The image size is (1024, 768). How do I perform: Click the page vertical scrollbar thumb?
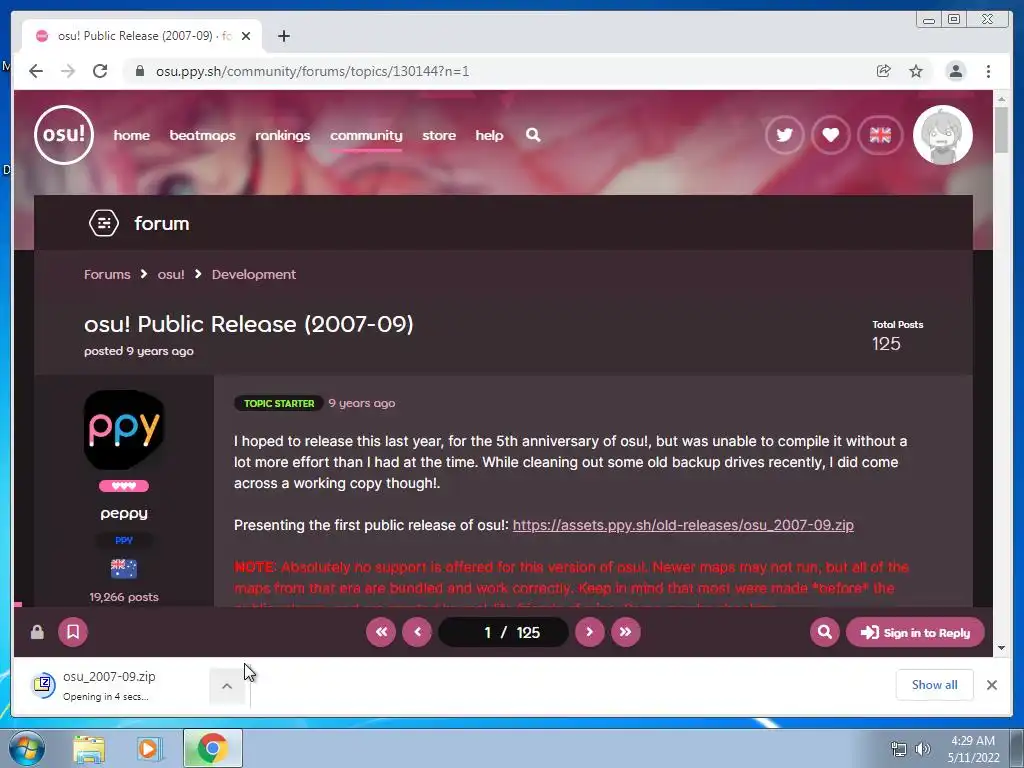(1001, 129)
